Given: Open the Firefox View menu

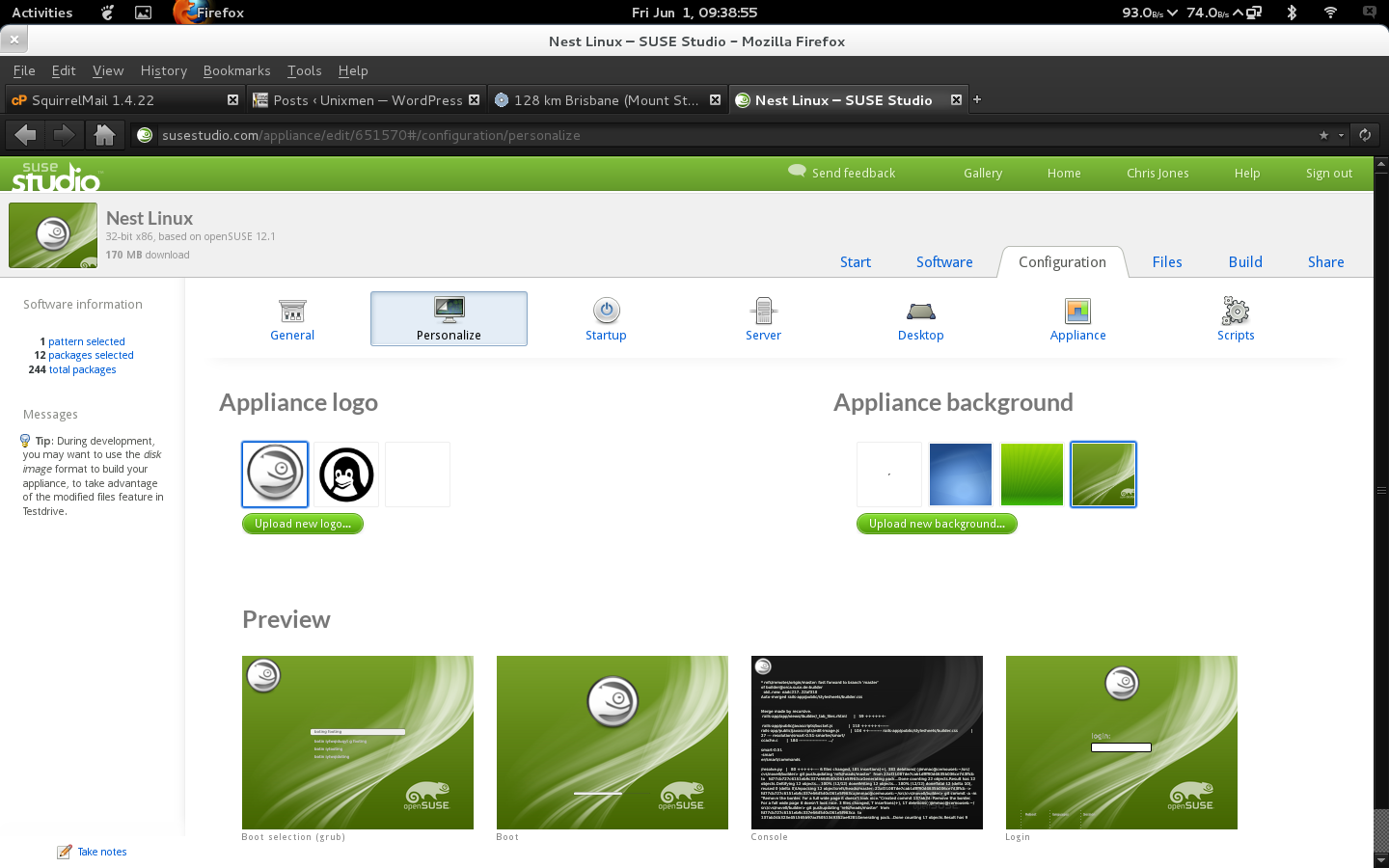Looking at the screenshot, I should 108,70.
